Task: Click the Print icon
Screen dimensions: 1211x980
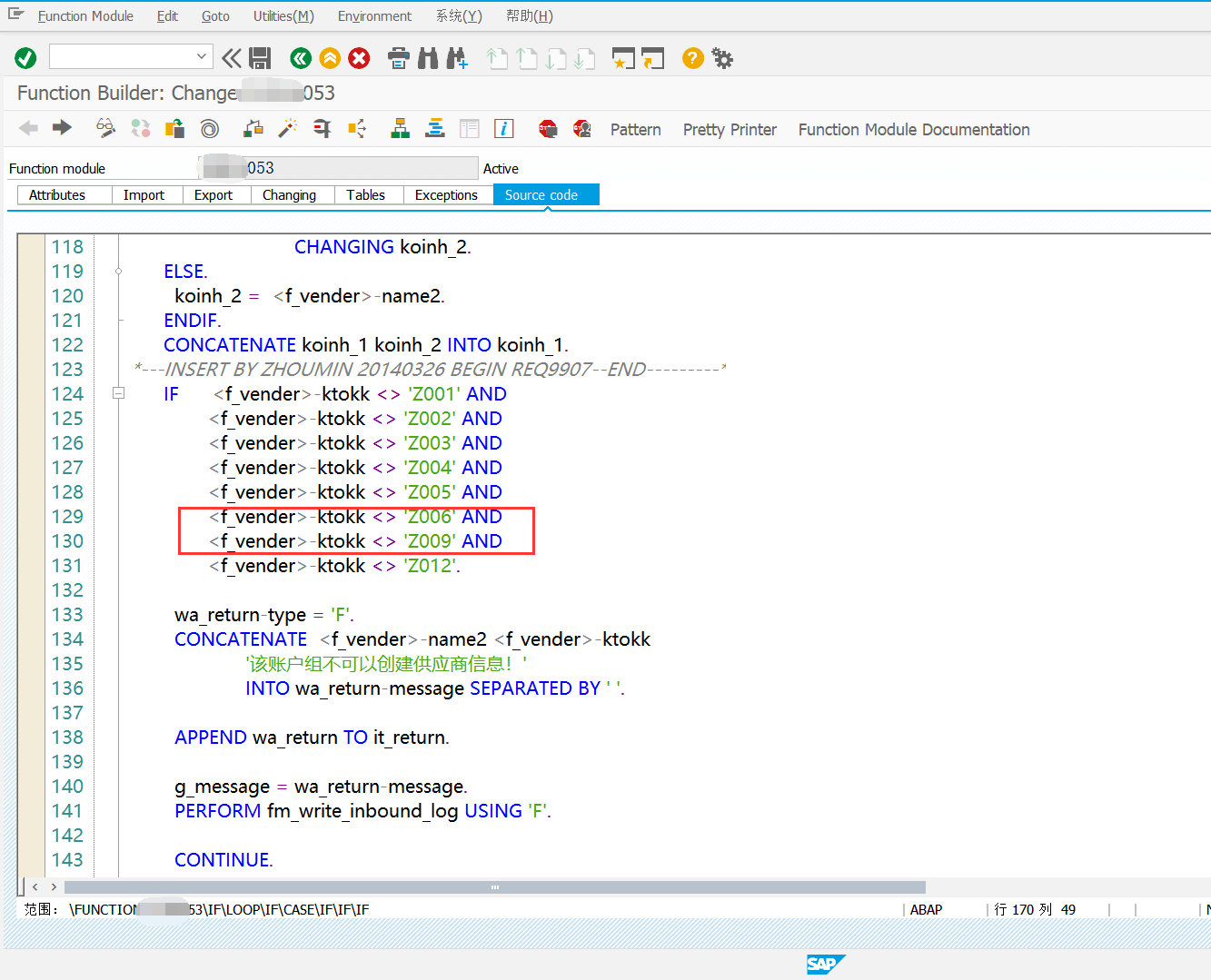Action: [399, 58]
